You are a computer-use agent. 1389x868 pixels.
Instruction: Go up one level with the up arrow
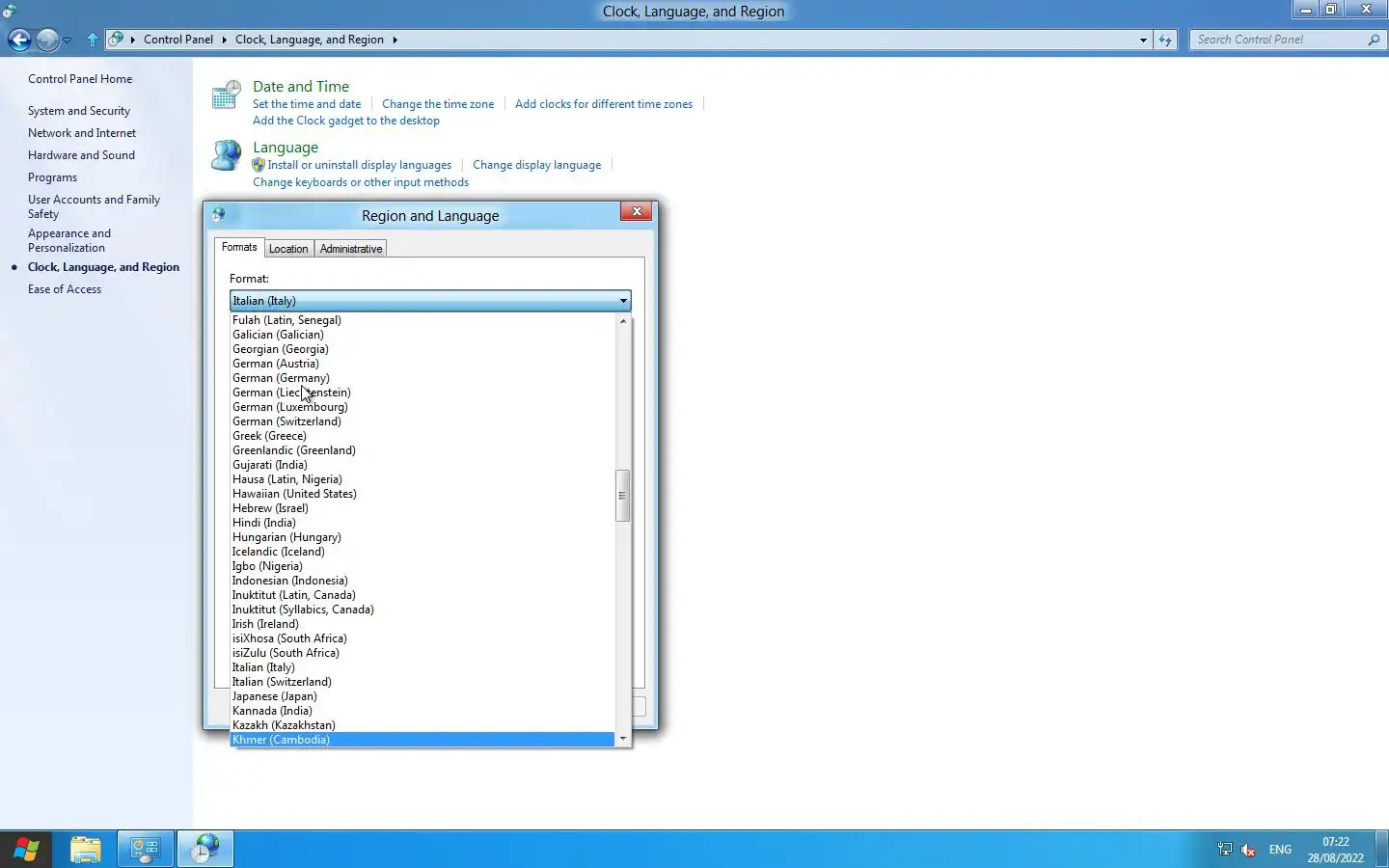tap(93, 40)
